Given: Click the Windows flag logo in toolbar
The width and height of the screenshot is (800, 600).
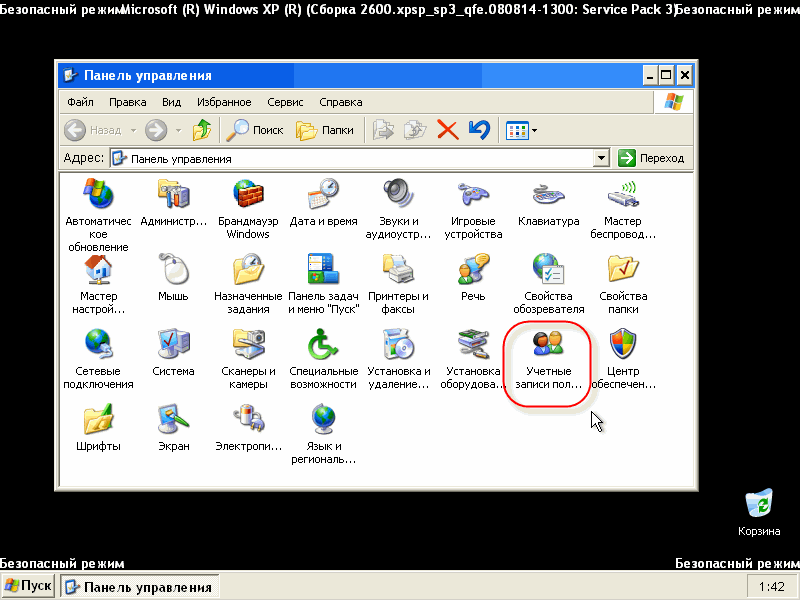Looking at the screenshot, I should [x=673, y=102].
